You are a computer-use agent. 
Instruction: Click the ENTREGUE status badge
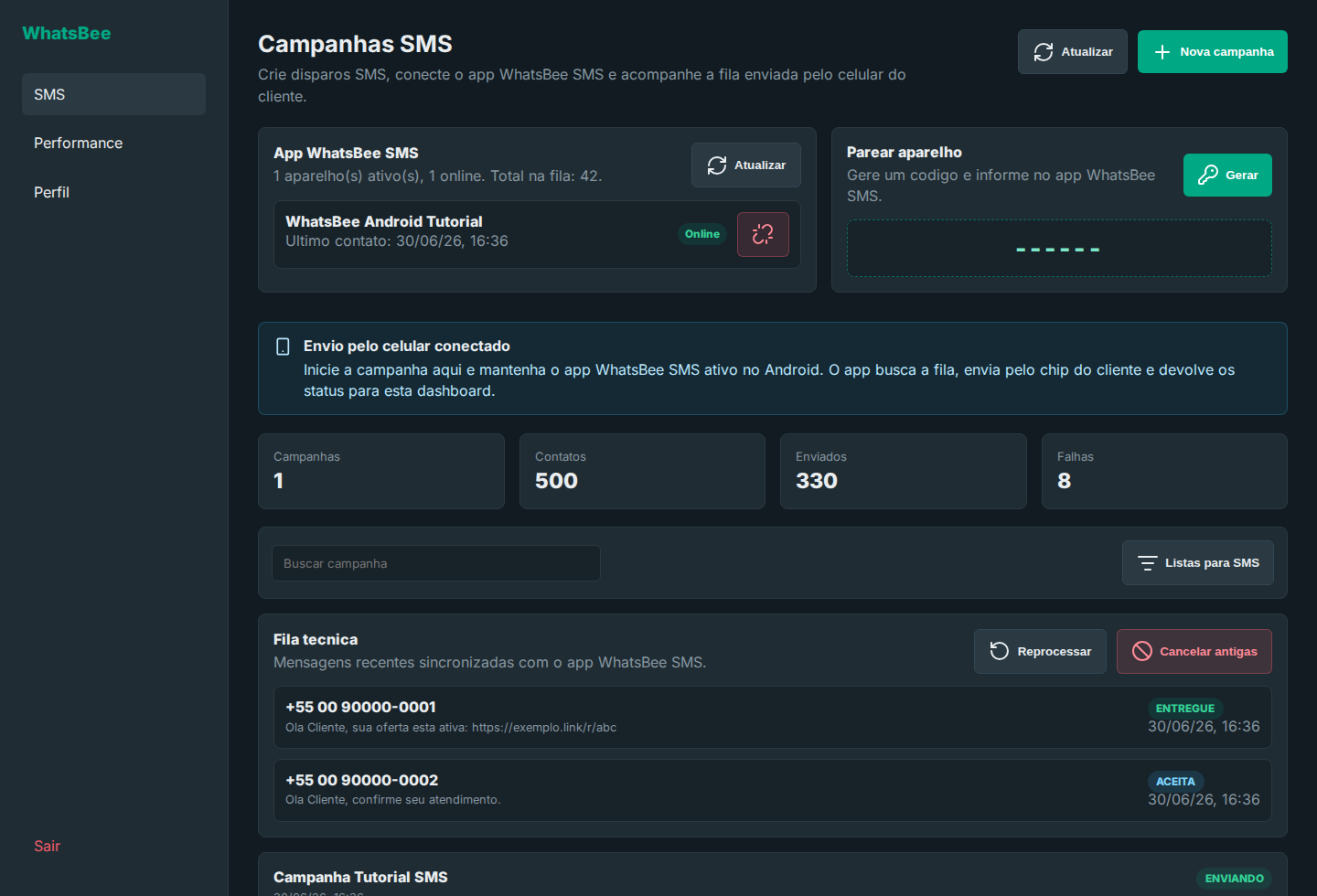click(1185, 709)
